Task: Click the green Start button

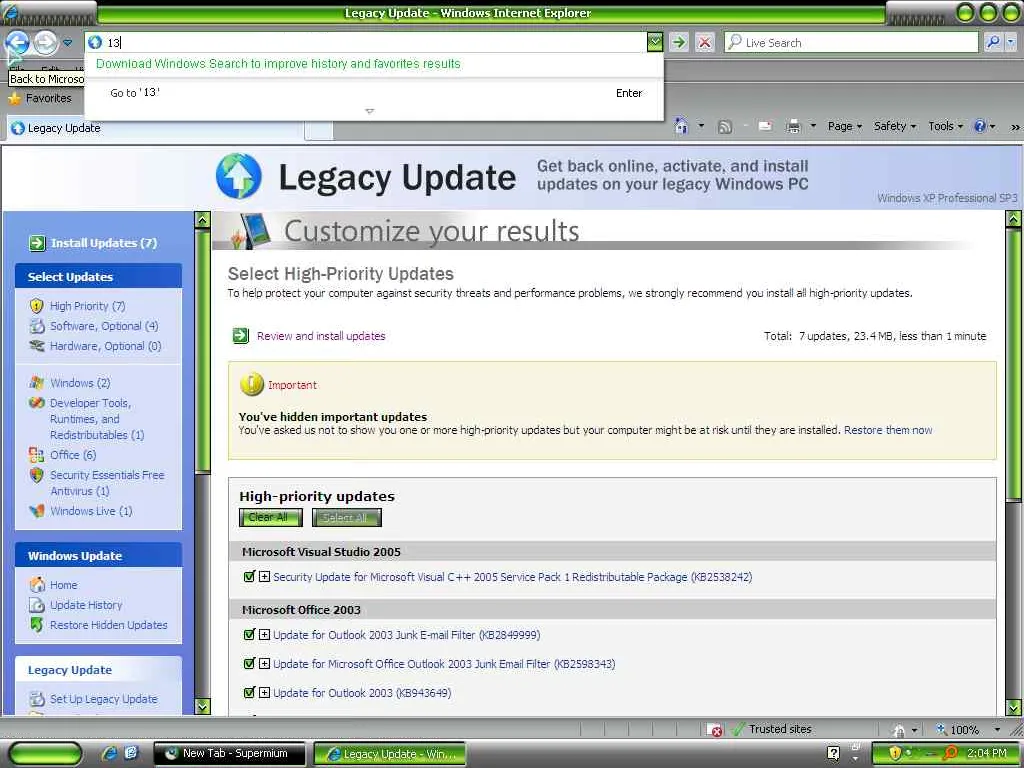Action: (46, 754)
